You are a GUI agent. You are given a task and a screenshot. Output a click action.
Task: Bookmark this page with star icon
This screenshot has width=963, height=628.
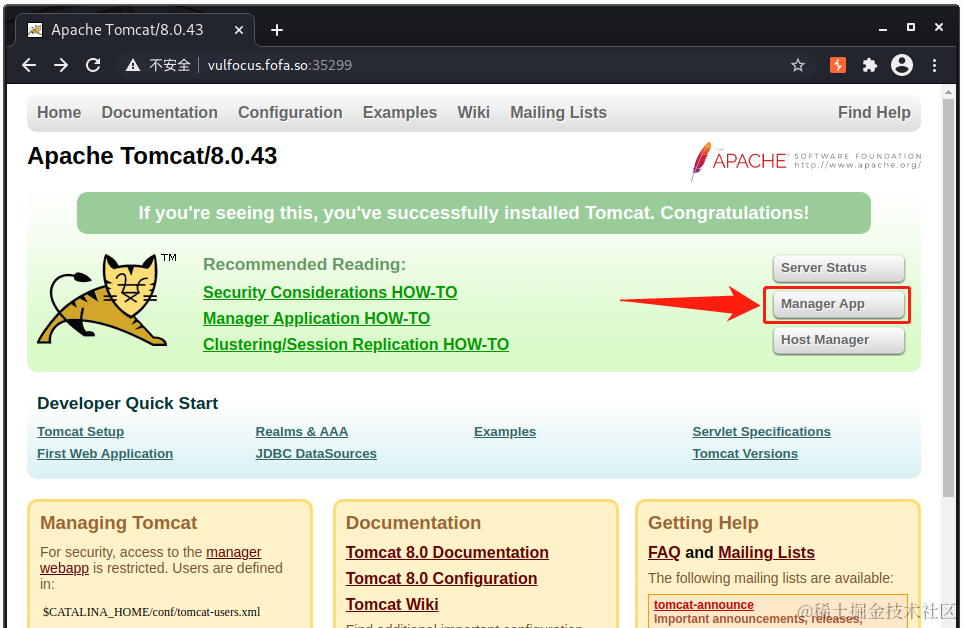[798, 65]
